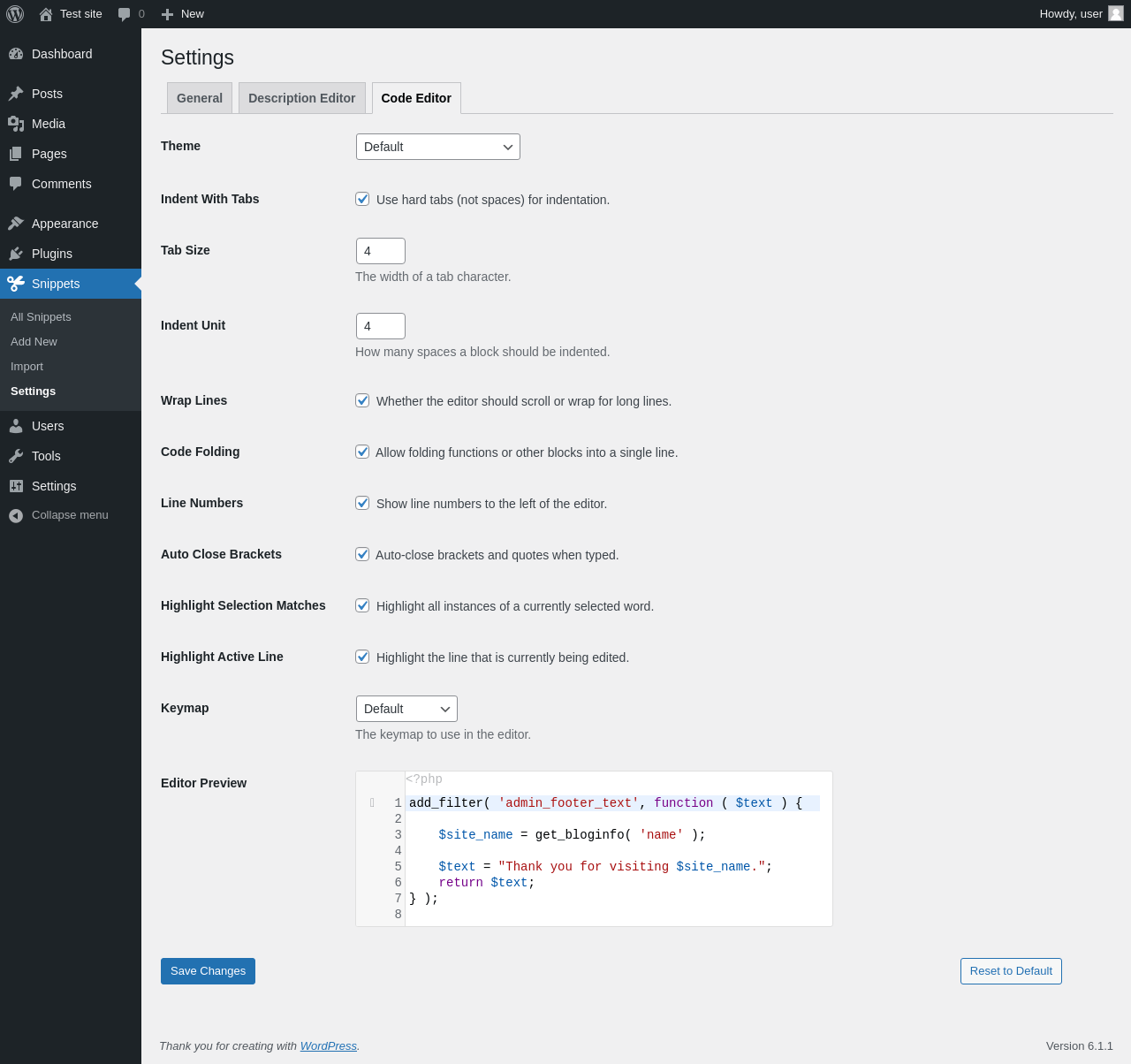Uncheck the Wrap Lines checkbox
This screenshot has height=1064, width=1131.
click(362, 400)
